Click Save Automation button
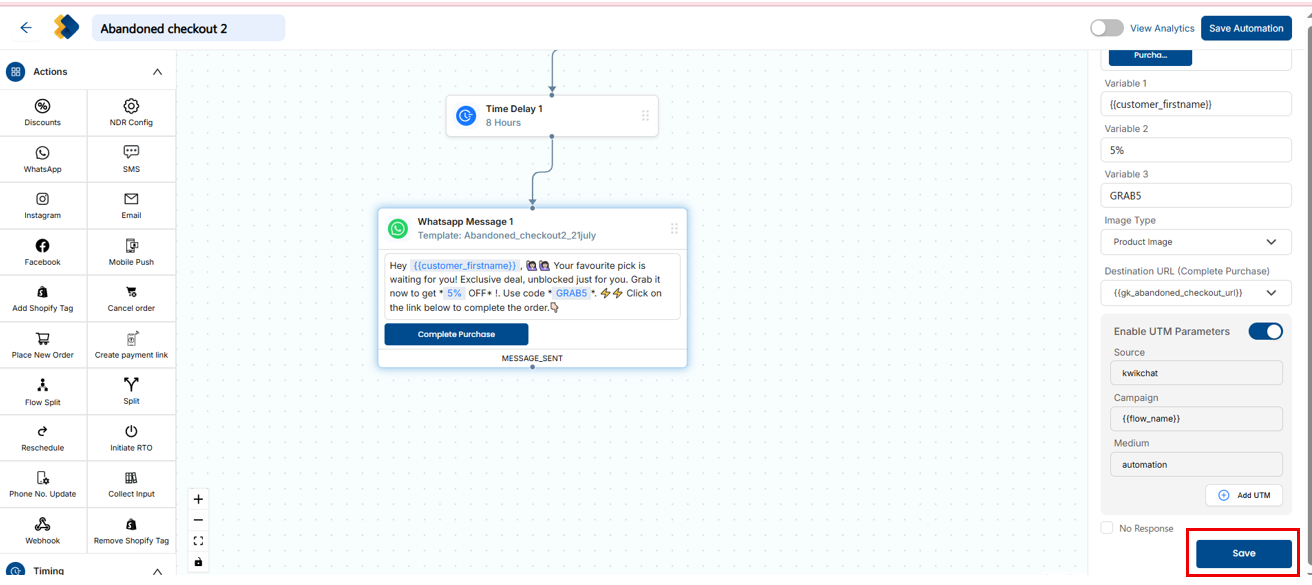The image size is (1312, 585). click(1246, 28)
